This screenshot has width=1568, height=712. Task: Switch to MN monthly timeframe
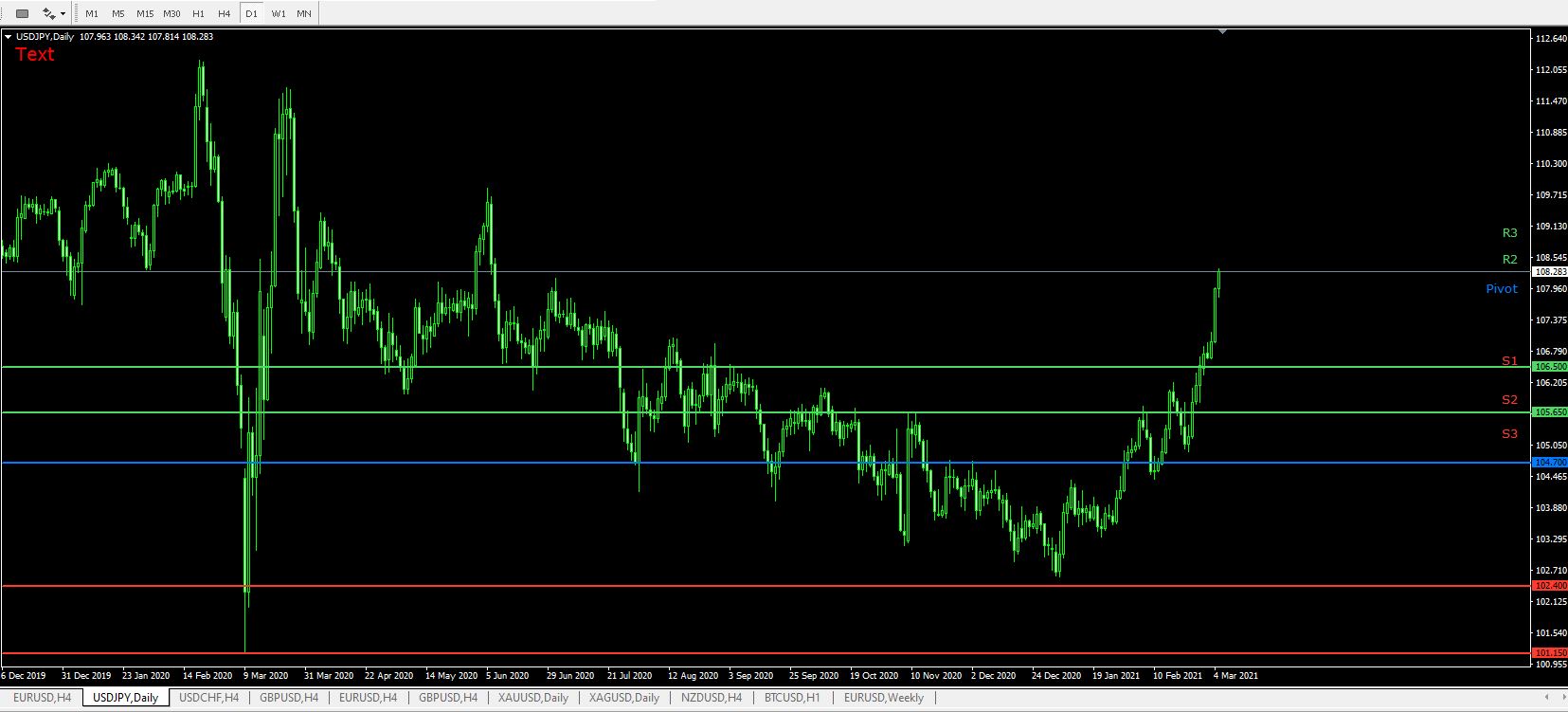(304, 13)
